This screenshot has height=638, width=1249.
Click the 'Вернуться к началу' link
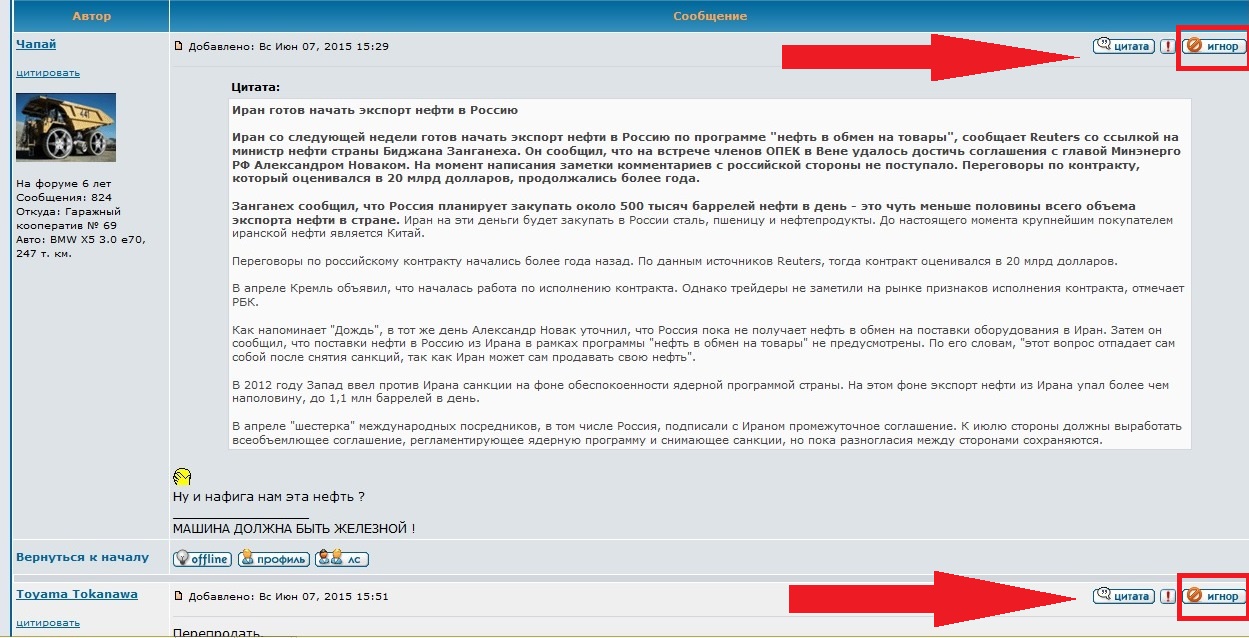coord(82,557)
